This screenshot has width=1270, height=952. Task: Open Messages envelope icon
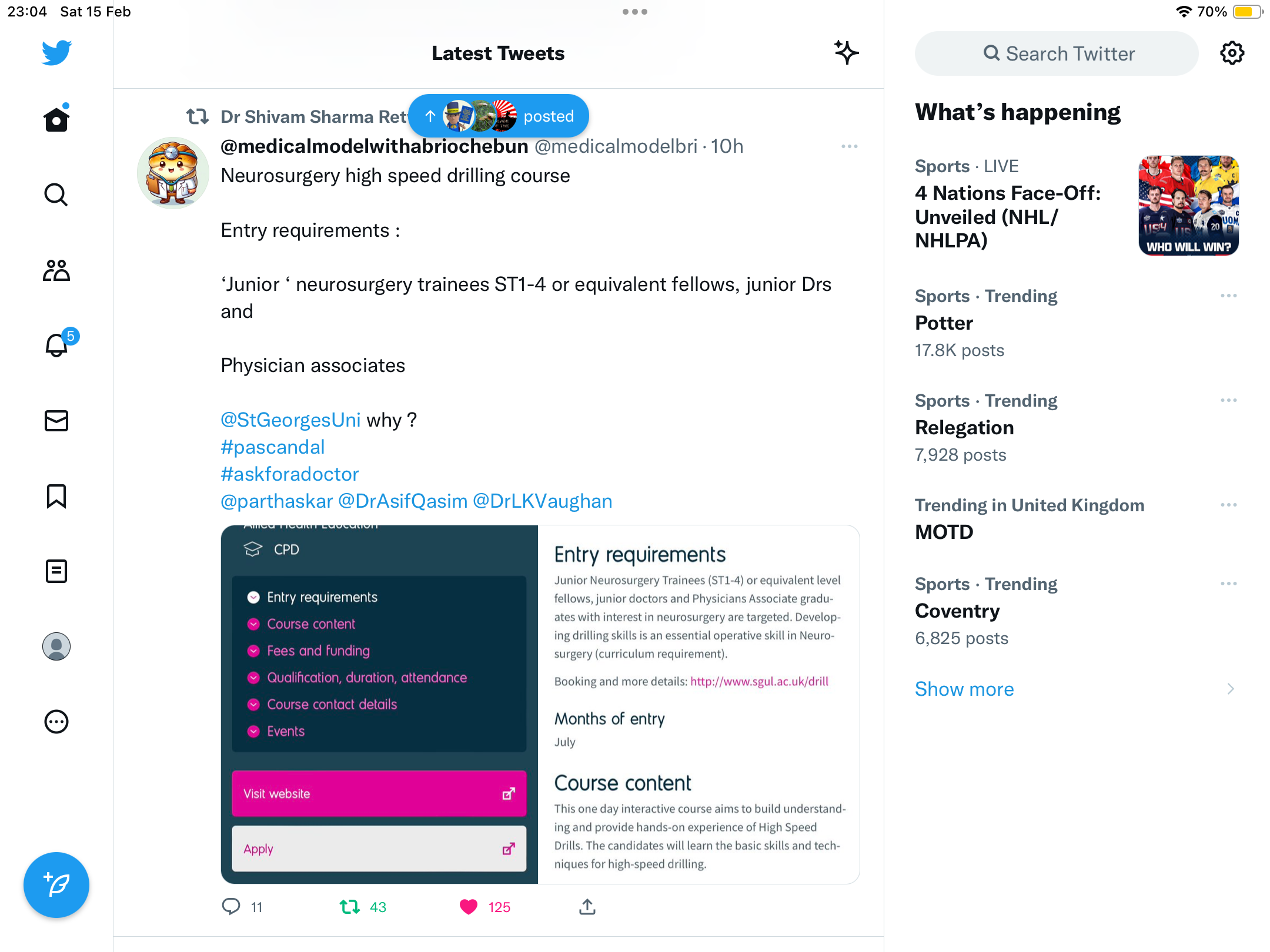coord(56,421)
